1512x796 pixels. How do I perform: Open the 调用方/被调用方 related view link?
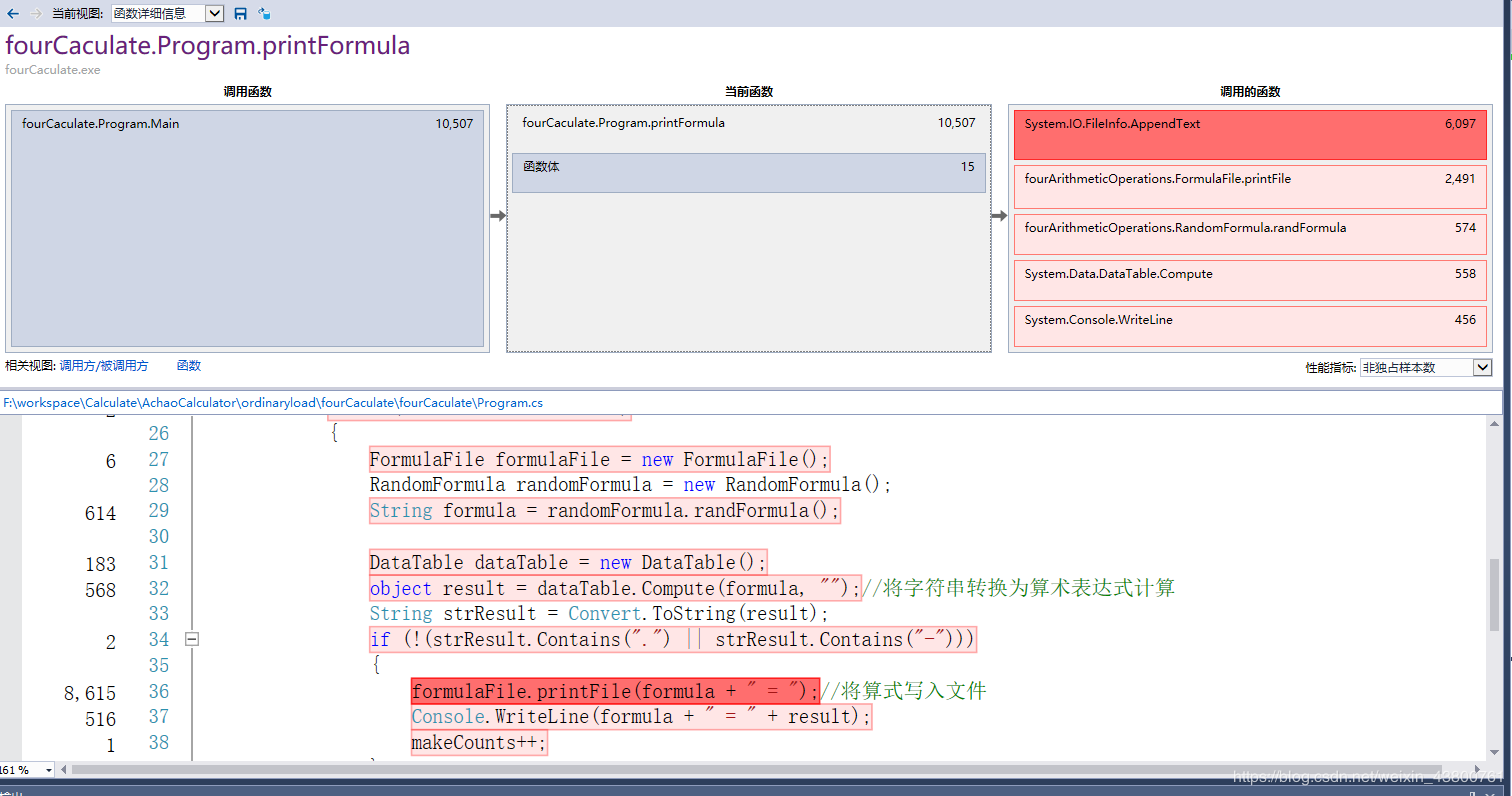pos(104,366)
